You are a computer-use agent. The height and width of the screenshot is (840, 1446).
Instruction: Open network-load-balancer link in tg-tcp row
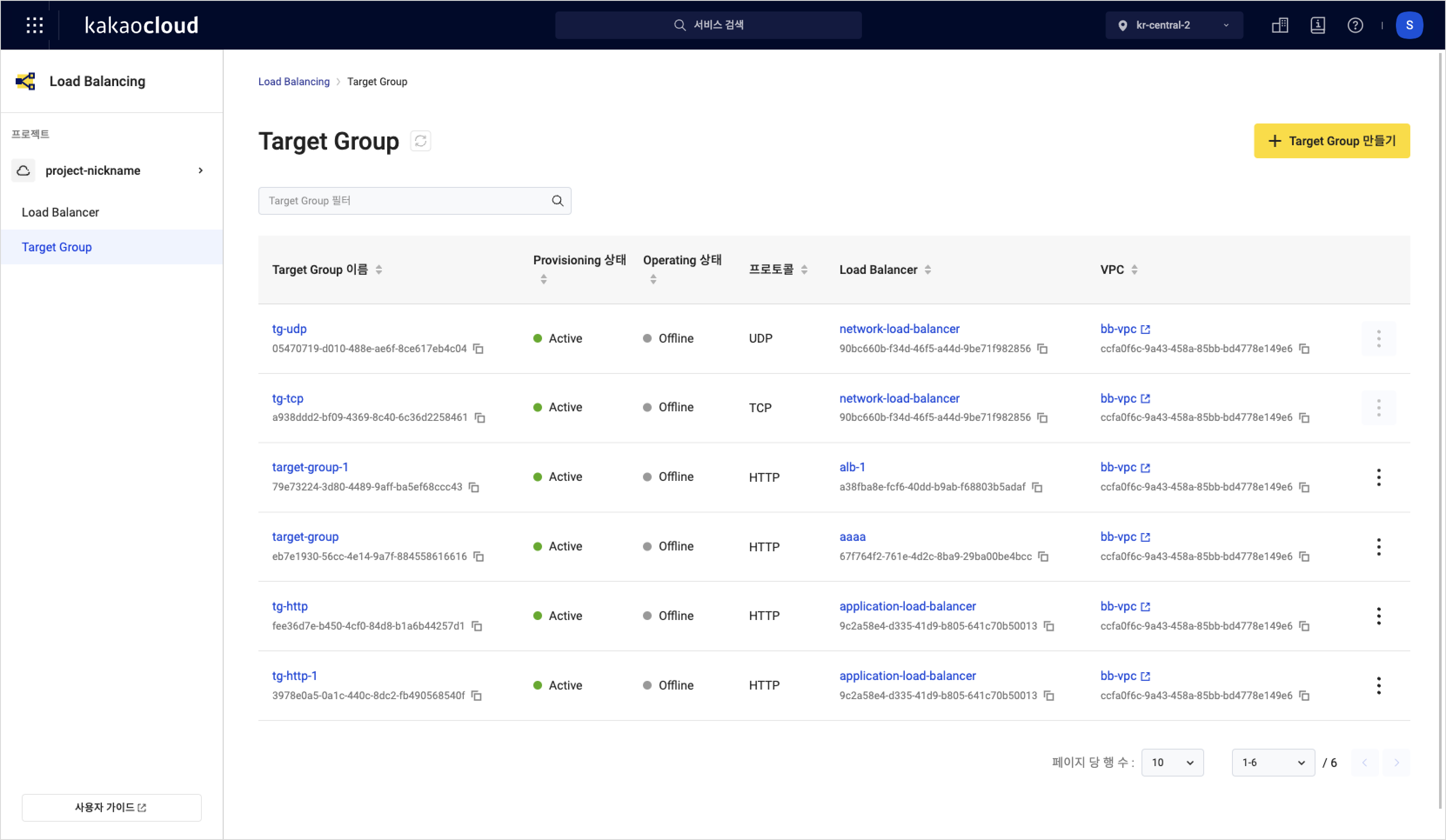(899, 398)
